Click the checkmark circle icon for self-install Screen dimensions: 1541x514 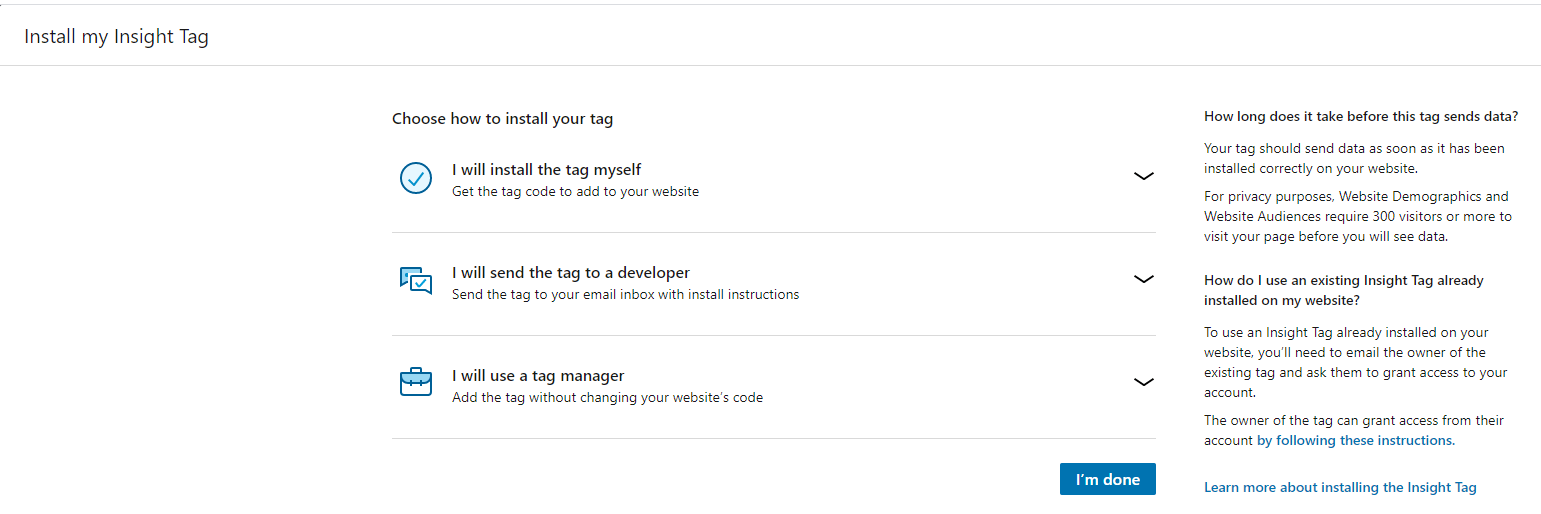(415, 178)
